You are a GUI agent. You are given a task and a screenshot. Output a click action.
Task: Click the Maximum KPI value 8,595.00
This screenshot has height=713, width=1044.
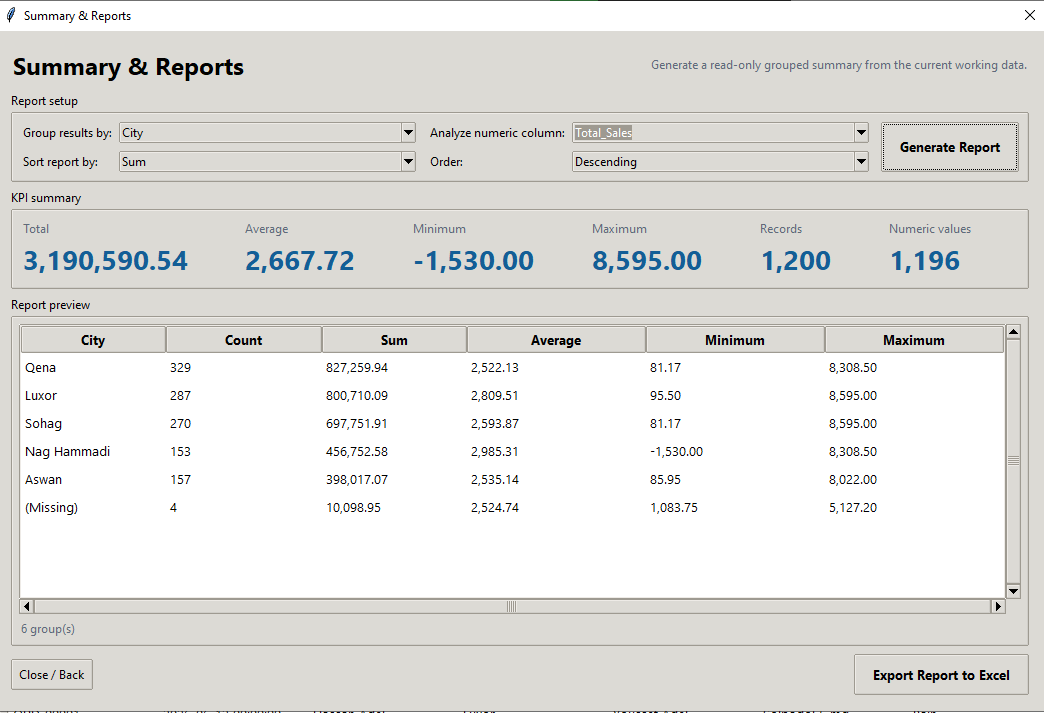(x=647, y=260)
